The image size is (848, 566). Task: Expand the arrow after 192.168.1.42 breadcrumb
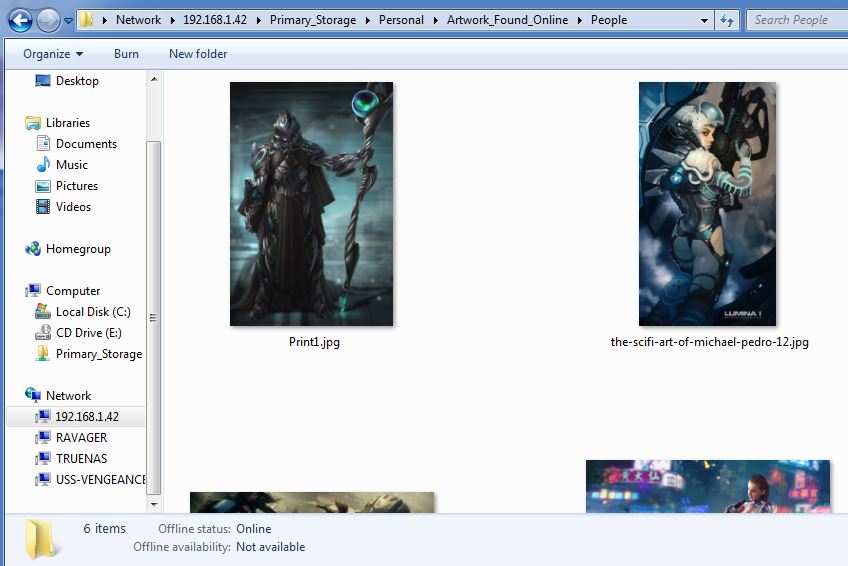pyautogui.click(x=259, y=21)
